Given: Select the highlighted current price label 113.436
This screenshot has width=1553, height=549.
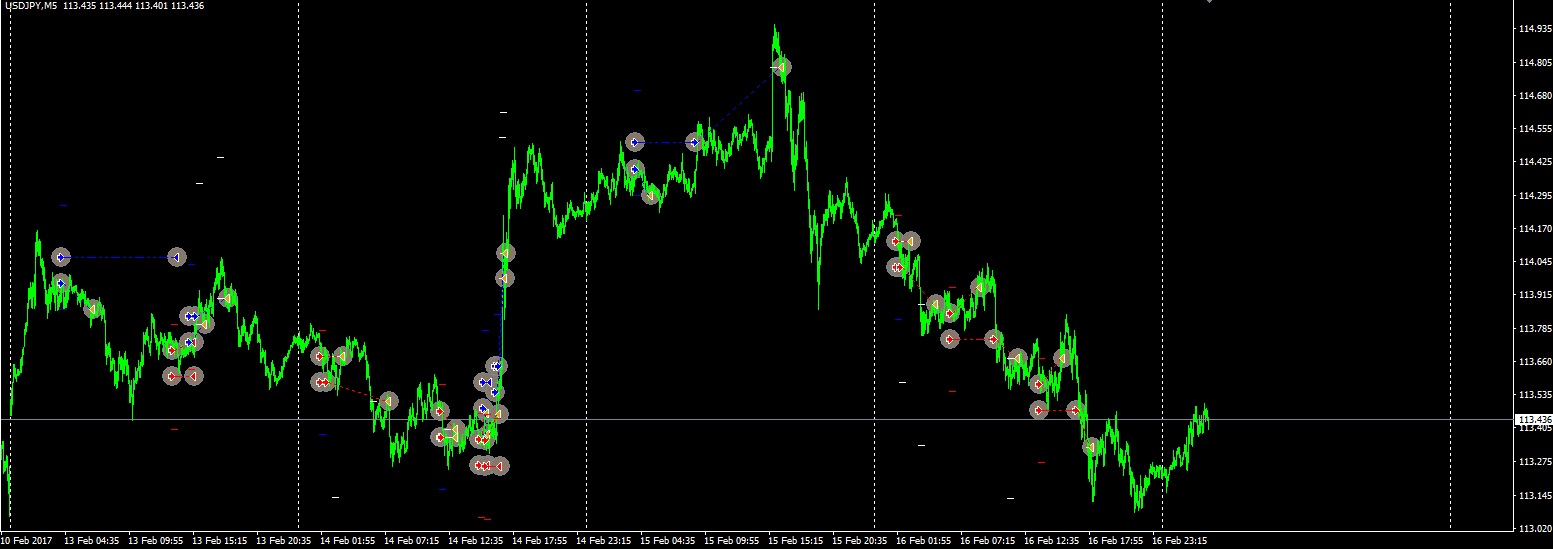Looking at the screenshot, I should point(1534,420).
